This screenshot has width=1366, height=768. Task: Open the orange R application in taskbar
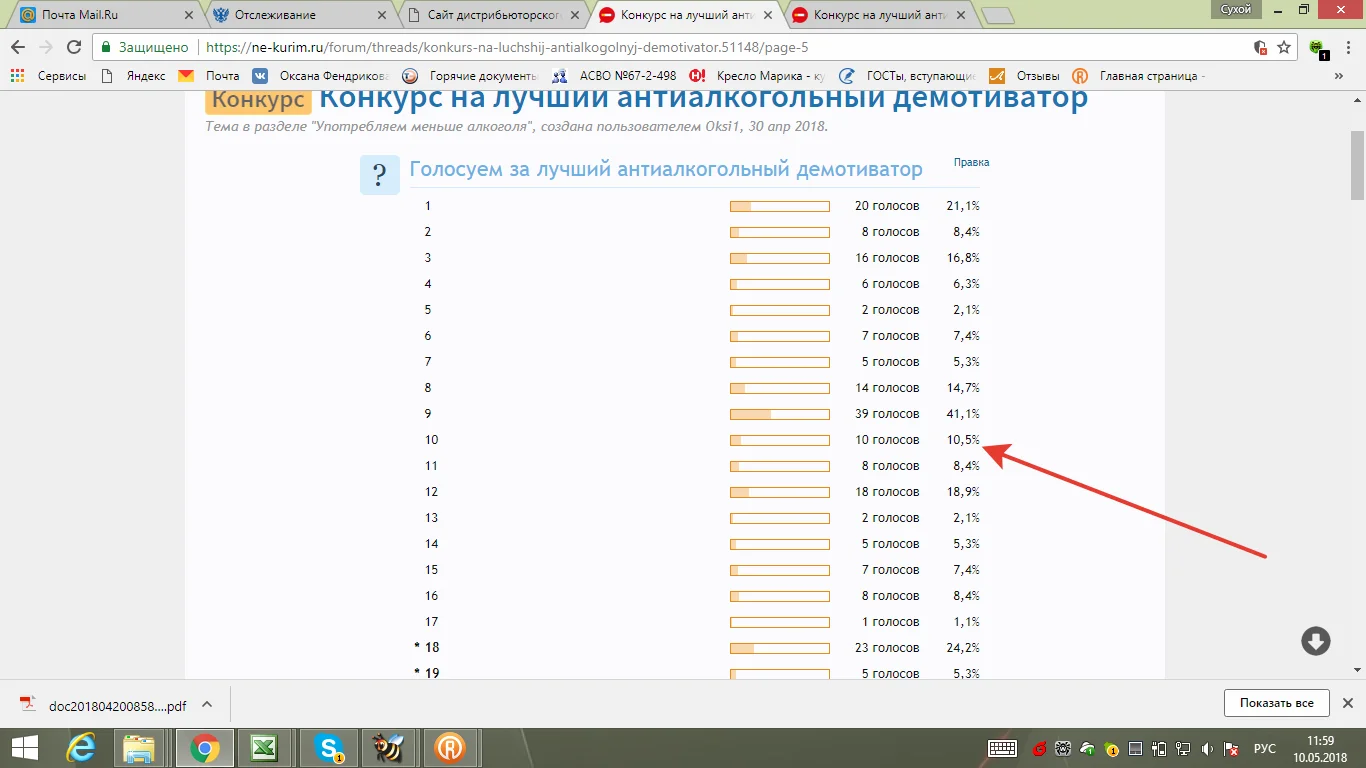coord(450,747)
